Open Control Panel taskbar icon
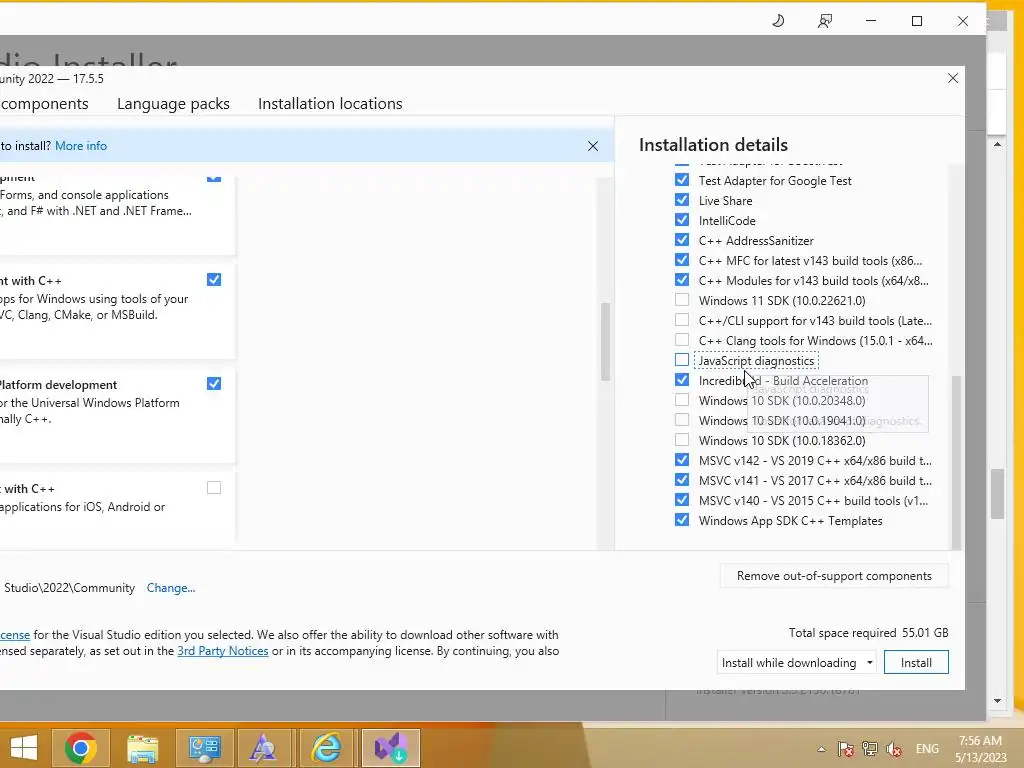 coord(204,748)
